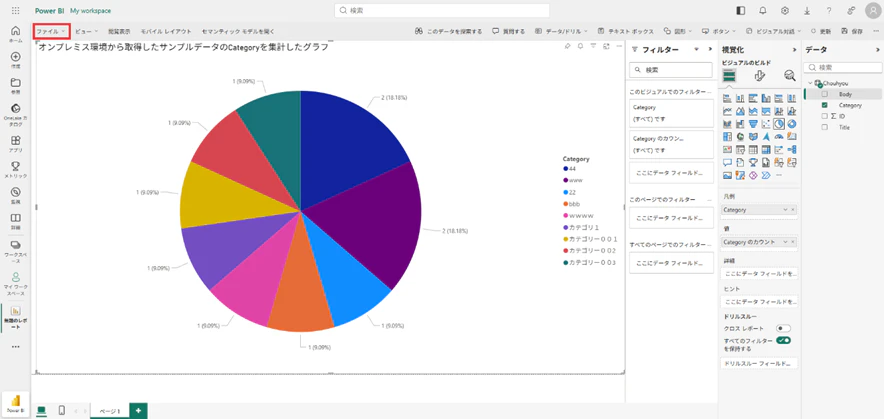884x419 pixels.
Task: Collapse the 視覚化 pane with its chevron
Action: [x=794, y=50]
